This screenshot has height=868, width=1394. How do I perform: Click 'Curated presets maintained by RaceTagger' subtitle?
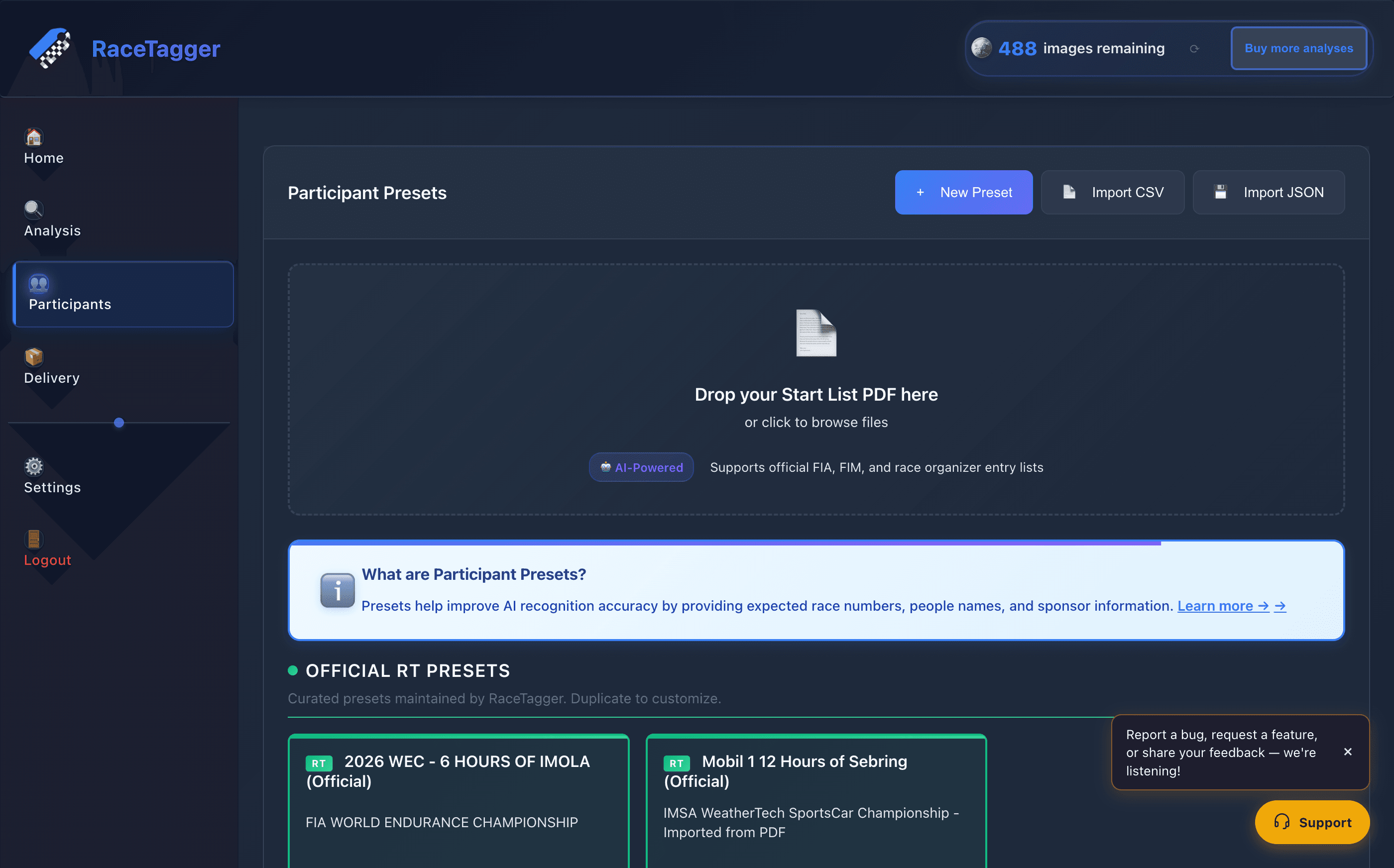tap(504, 699)
